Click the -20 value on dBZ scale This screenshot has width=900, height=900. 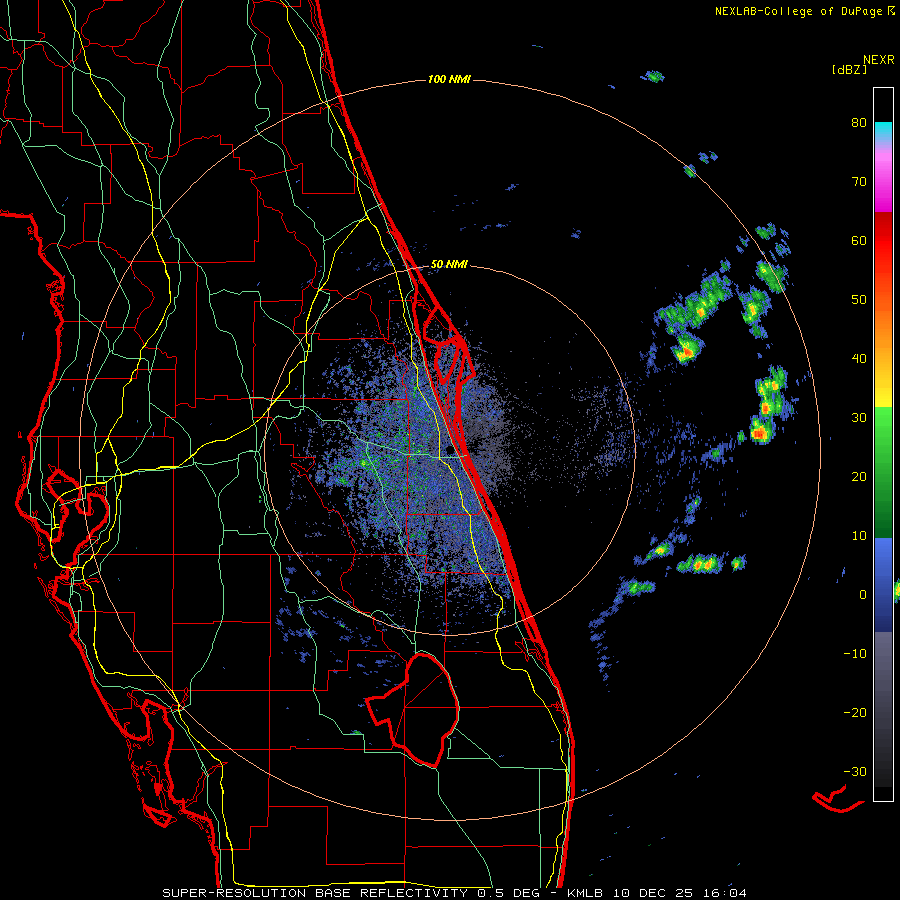pos(855,712)
